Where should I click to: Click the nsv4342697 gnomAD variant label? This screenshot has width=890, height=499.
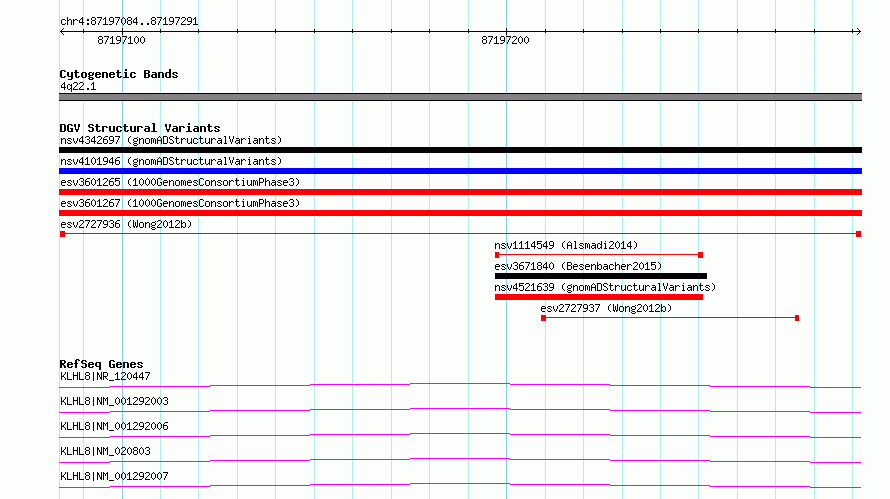click(171, 140)
